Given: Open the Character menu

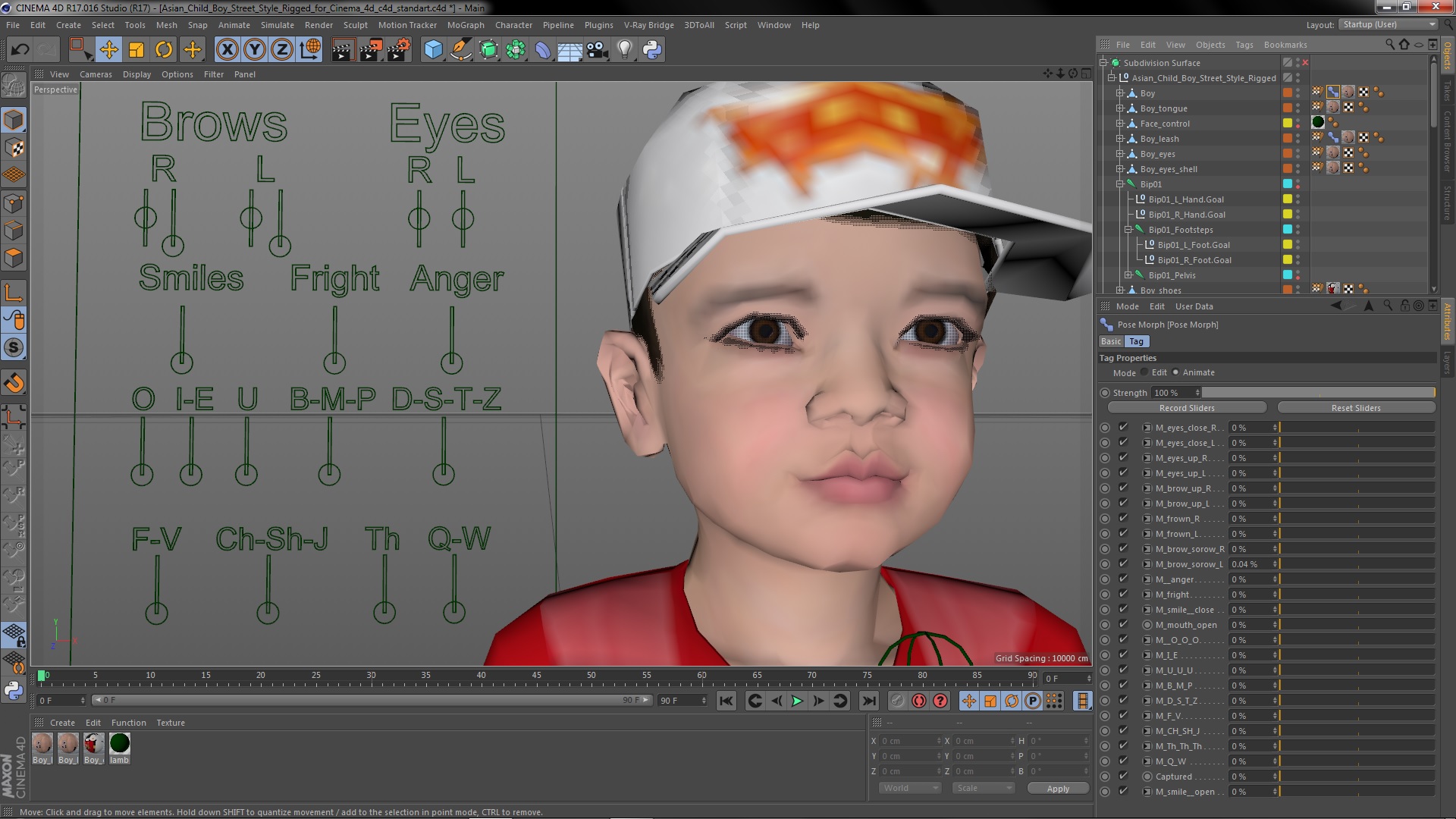Looking at the screenshot, I should [513, 25].
